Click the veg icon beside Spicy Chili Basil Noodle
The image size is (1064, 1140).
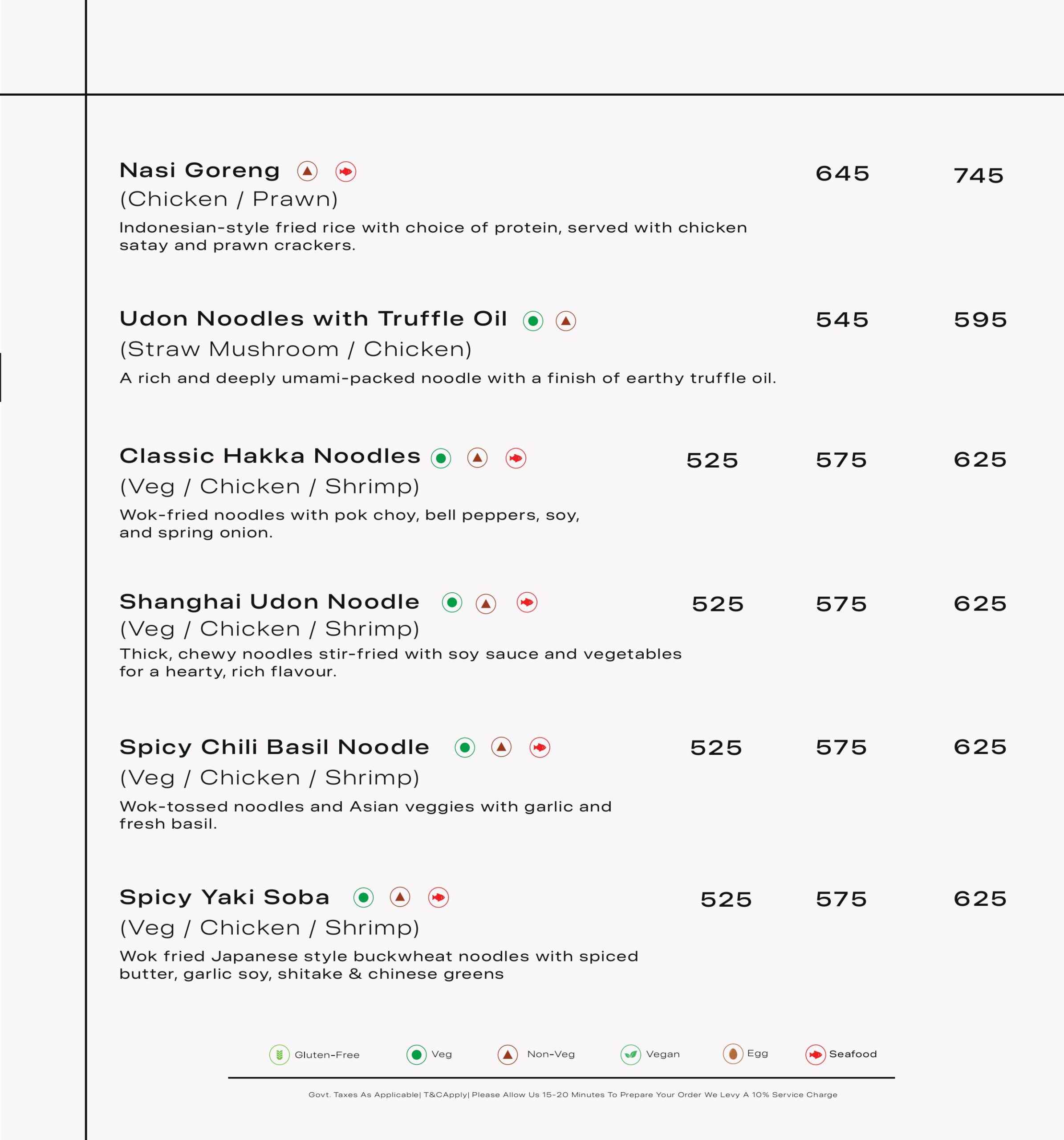[x=465, y=748]
